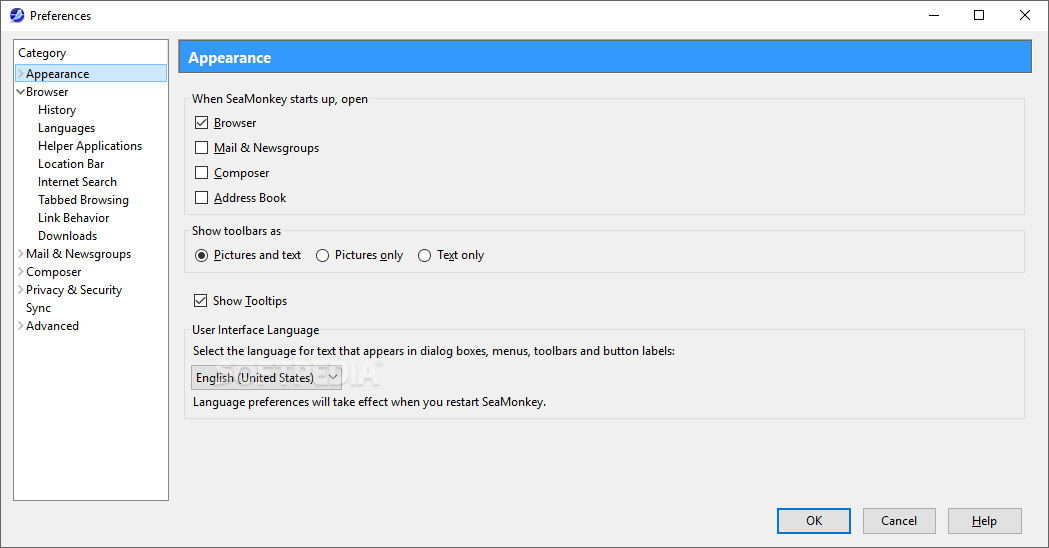Select the Sync category
This screenshot has height=548, width=1049.
[x=38, y=308]
